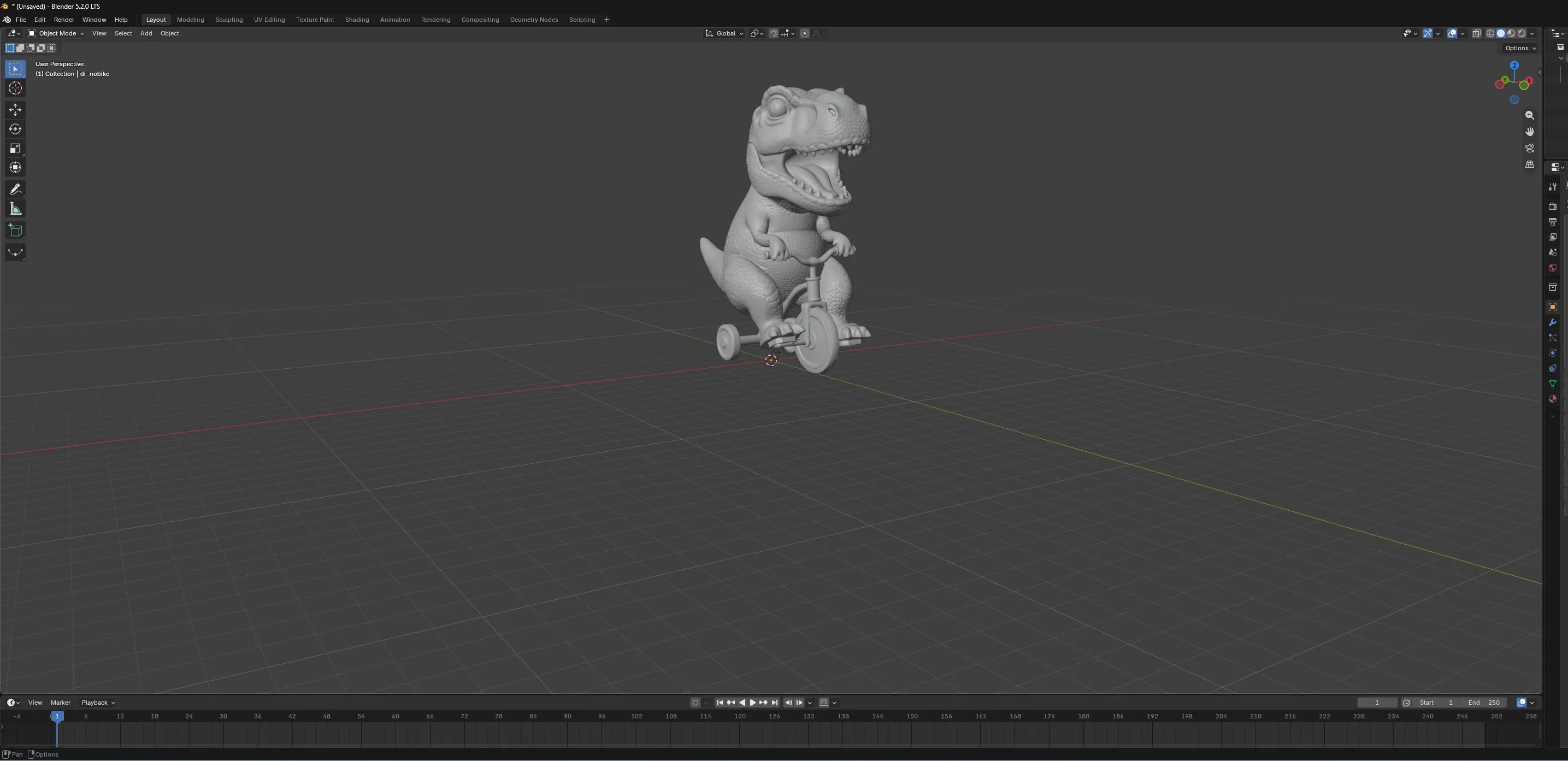Image resolution: width=1568 pixels, height=761 pixels.
Task: Open the Modifiers wrench tab
Action: pyautogui.click(x=1552, y=322)
